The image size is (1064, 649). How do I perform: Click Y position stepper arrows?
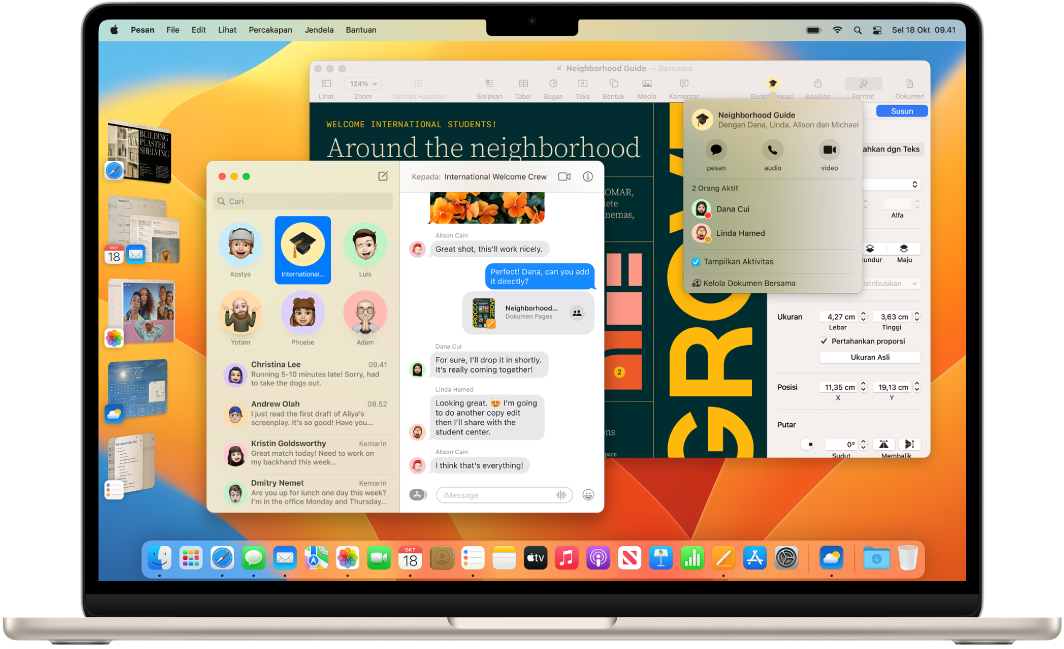point(917,386)
